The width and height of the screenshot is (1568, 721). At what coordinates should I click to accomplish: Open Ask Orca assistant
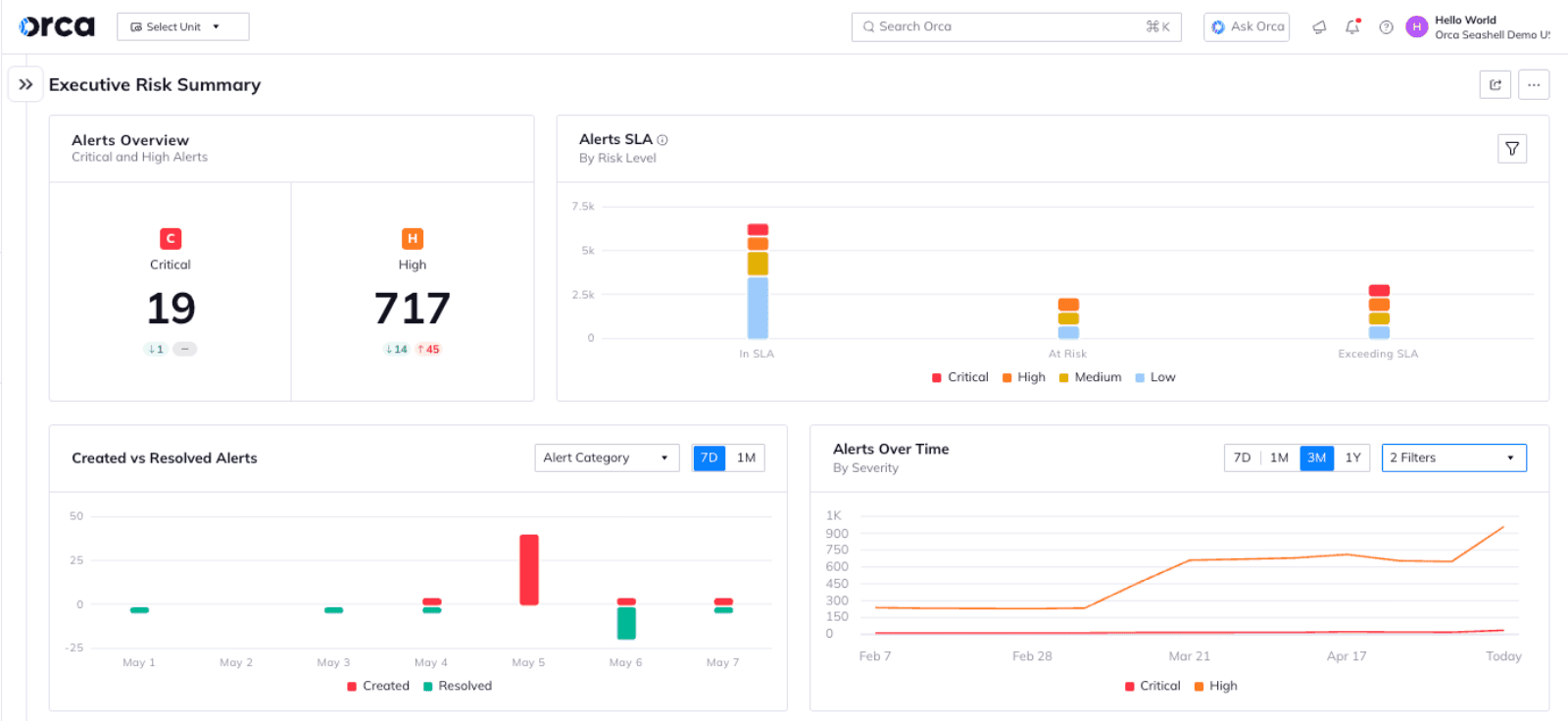point(1247,26)
